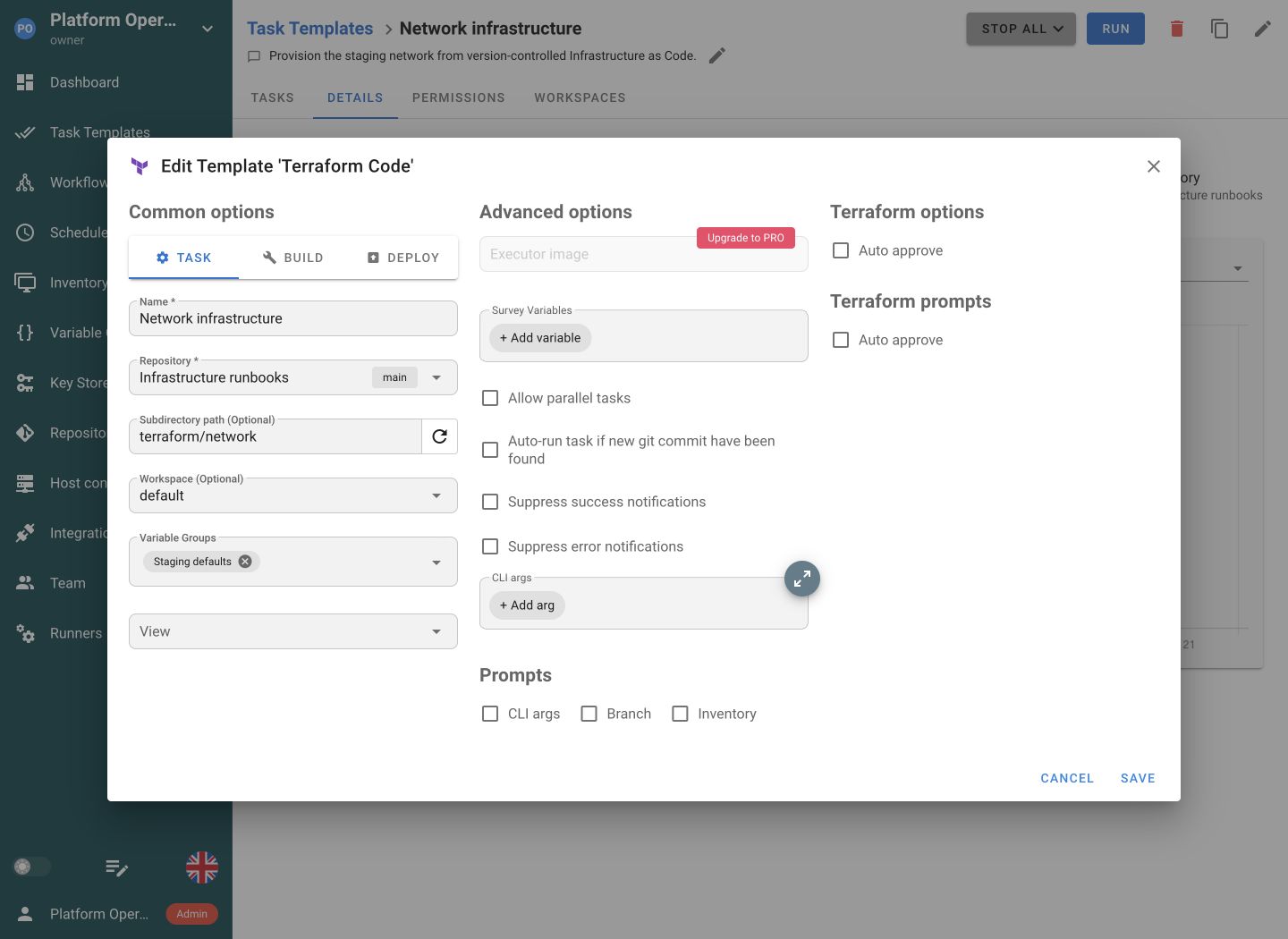Open the edit-list icon in sidebar footer
1288x939 pixels.
[116, 867]
